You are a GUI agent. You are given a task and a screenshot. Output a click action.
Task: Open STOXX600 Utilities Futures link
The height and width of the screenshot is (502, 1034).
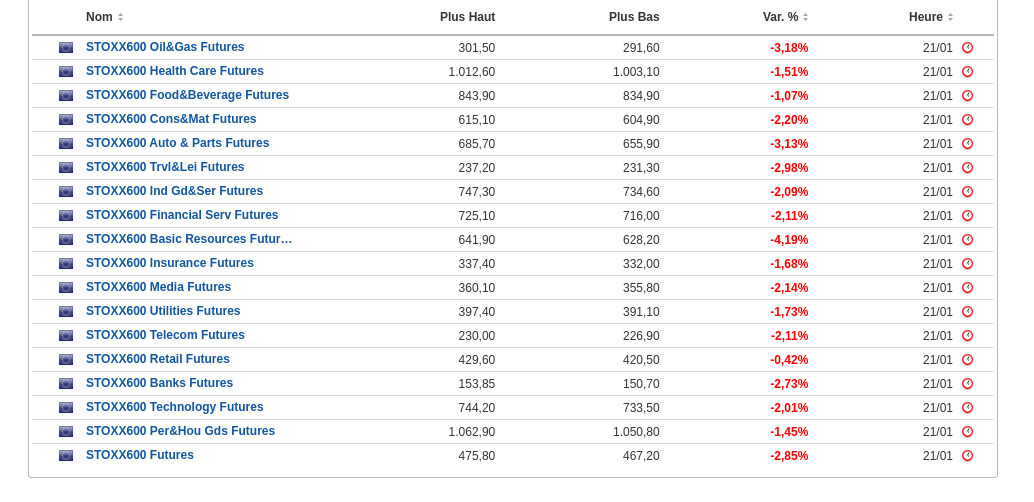pyautogui.click(x=163, y=311)
